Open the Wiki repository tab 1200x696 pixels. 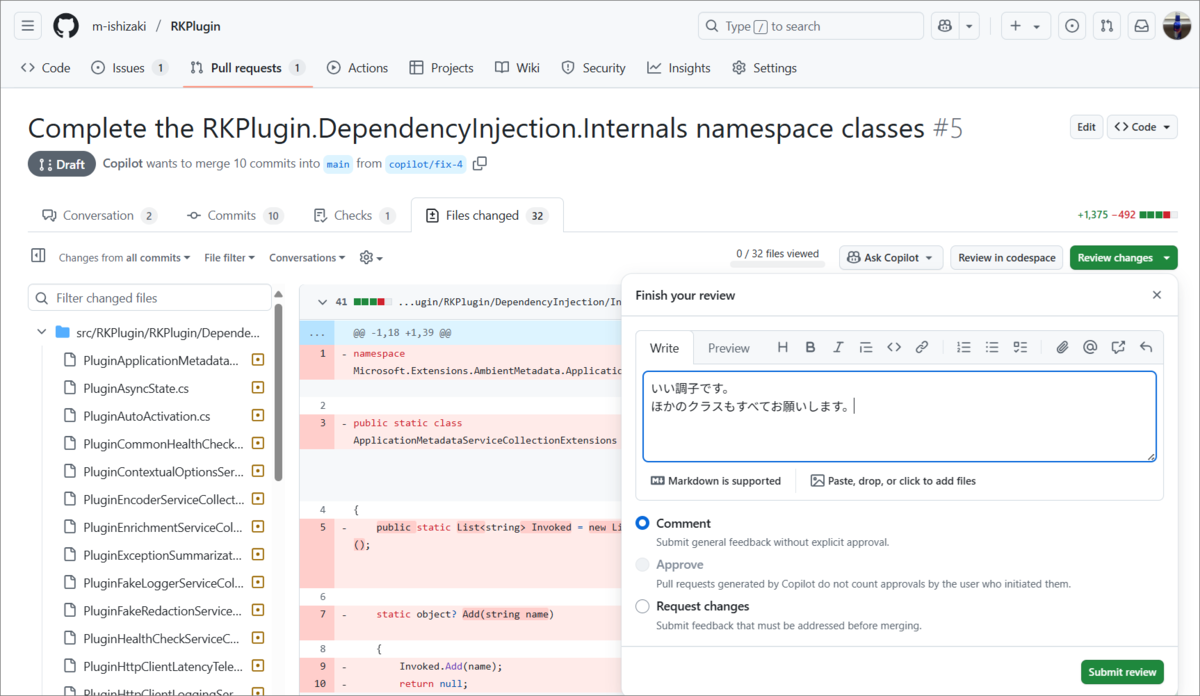pos(517,68)
